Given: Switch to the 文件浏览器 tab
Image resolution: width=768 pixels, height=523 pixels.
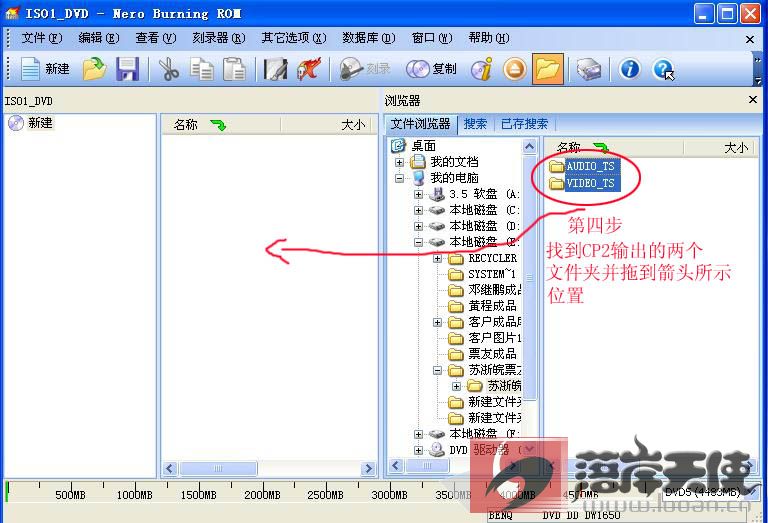Looking at the screenshot, I should pos(420,124).
